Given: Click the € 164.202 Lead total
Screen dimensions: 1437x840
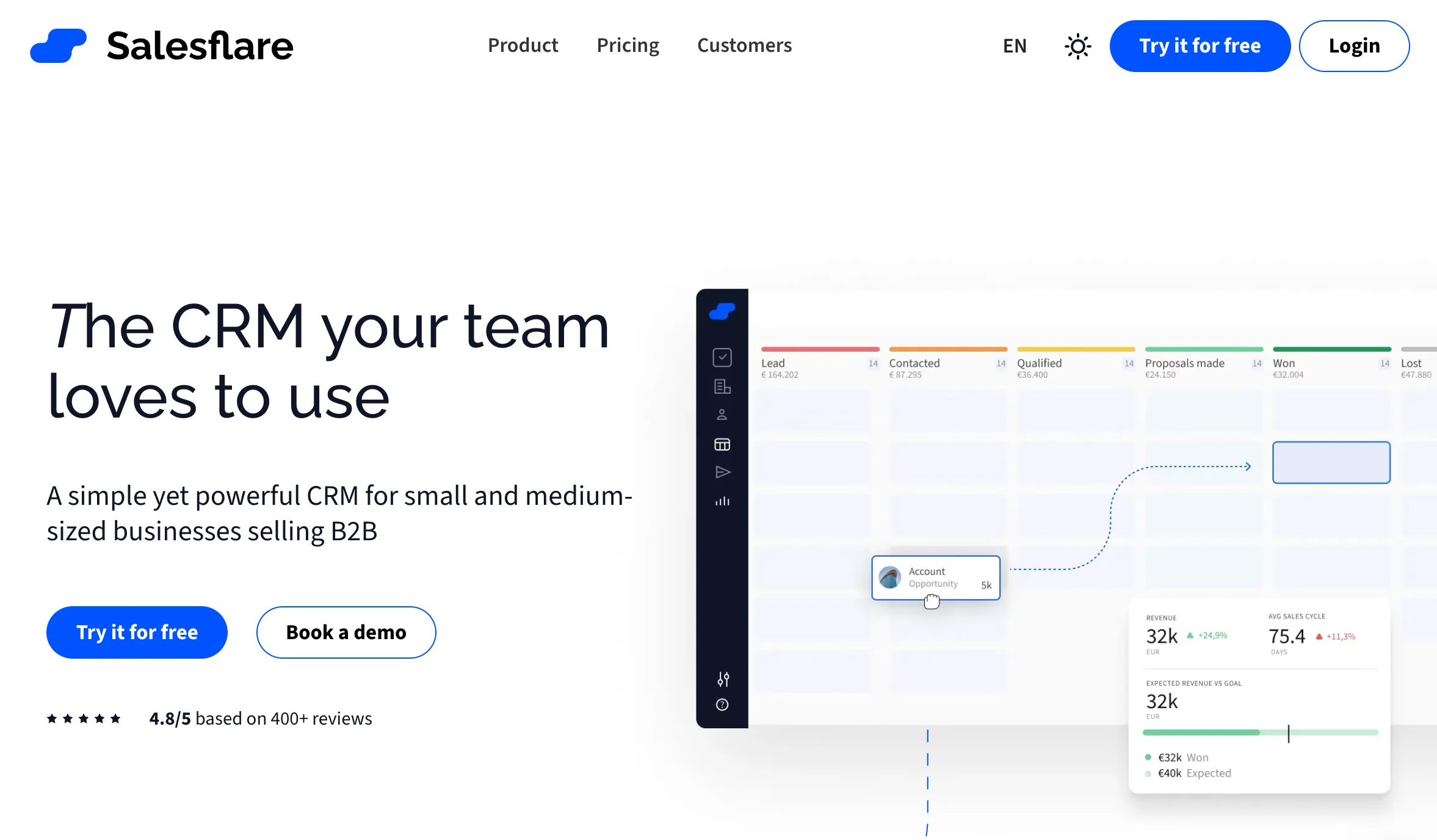Looking at the screenshot, I should [780, 375].
